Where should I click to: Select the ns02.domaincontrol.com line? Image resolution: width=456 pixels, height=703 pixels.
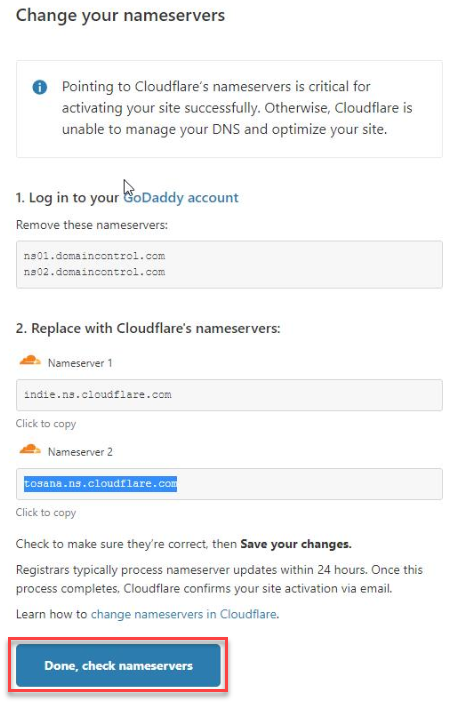[95, 272]
